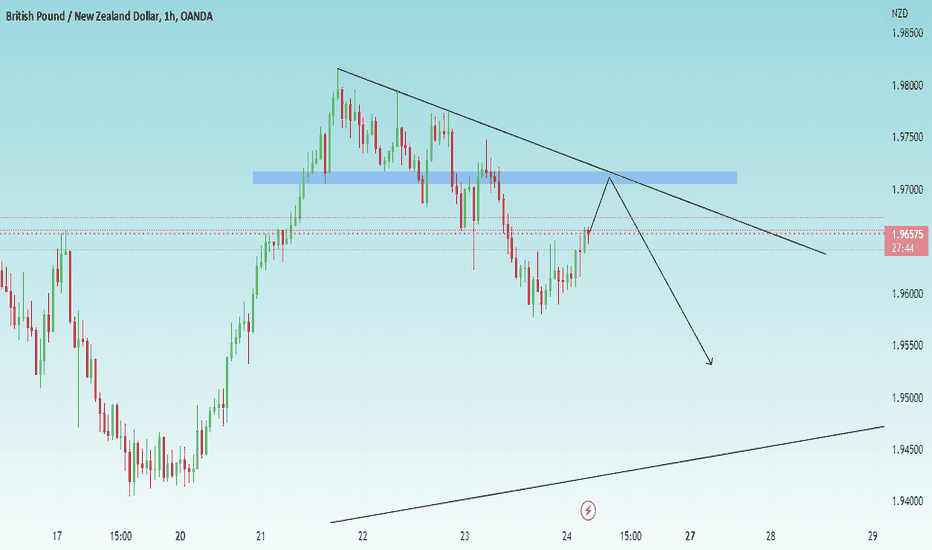Click the 1.98000 price axis label

[x=907, y=86]
